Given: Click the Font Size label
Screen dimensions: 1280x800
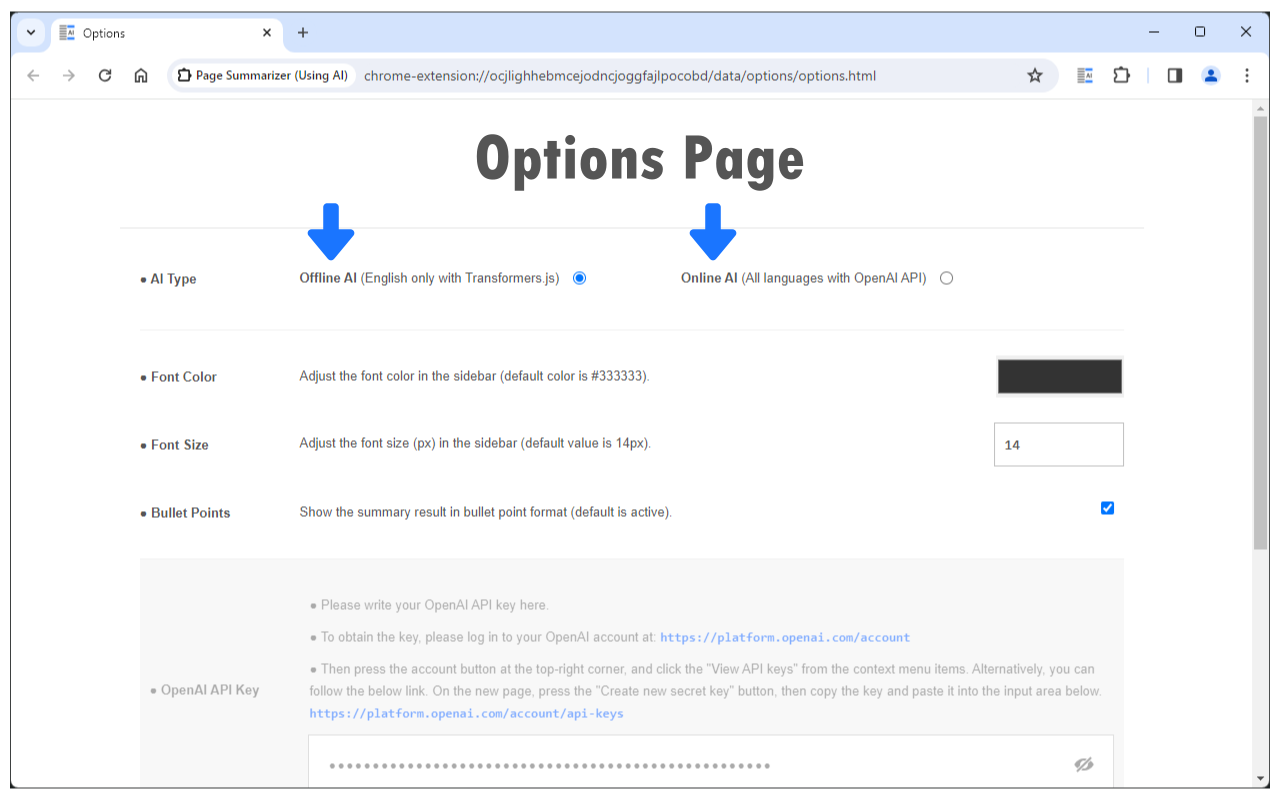Looking at the screenshot, I should pos(179,445).
